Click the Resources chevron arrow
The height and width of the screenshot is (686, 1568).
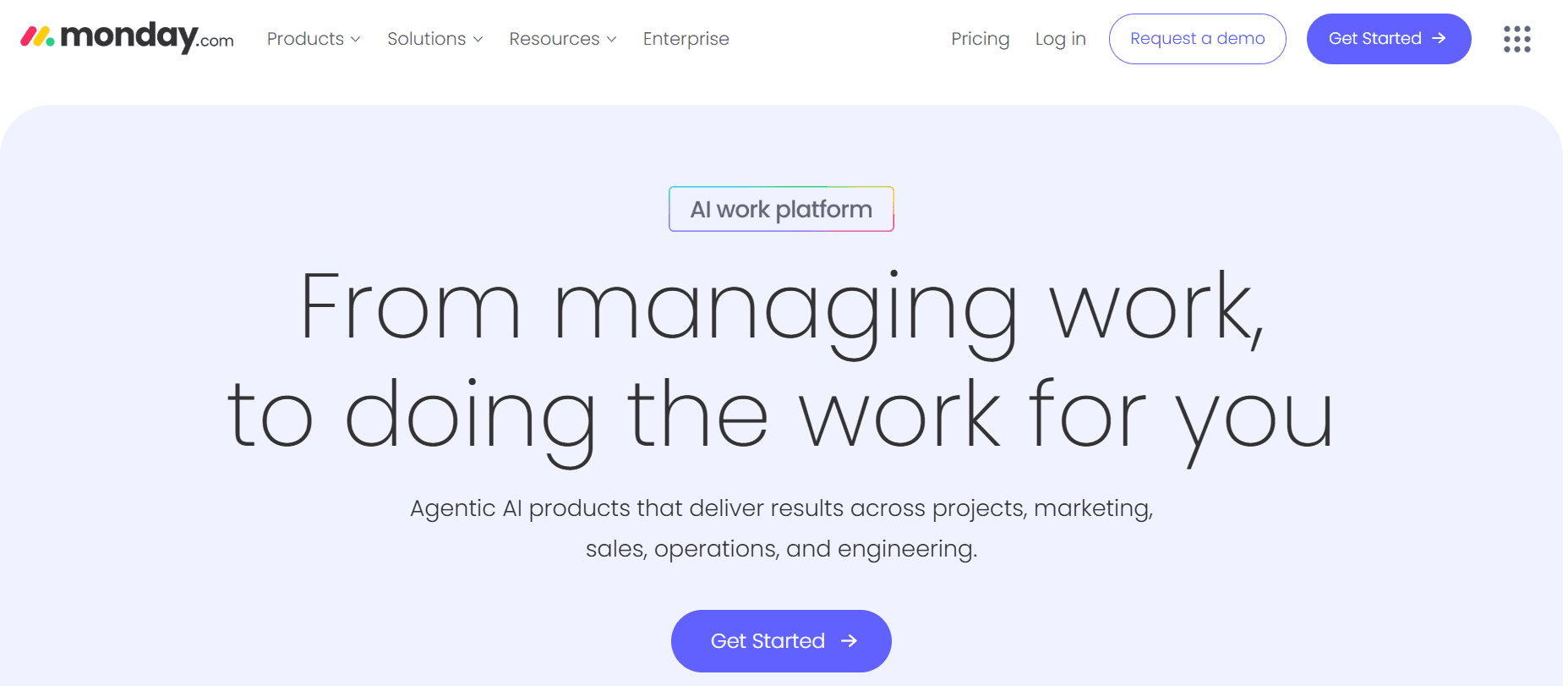point(611,39)
